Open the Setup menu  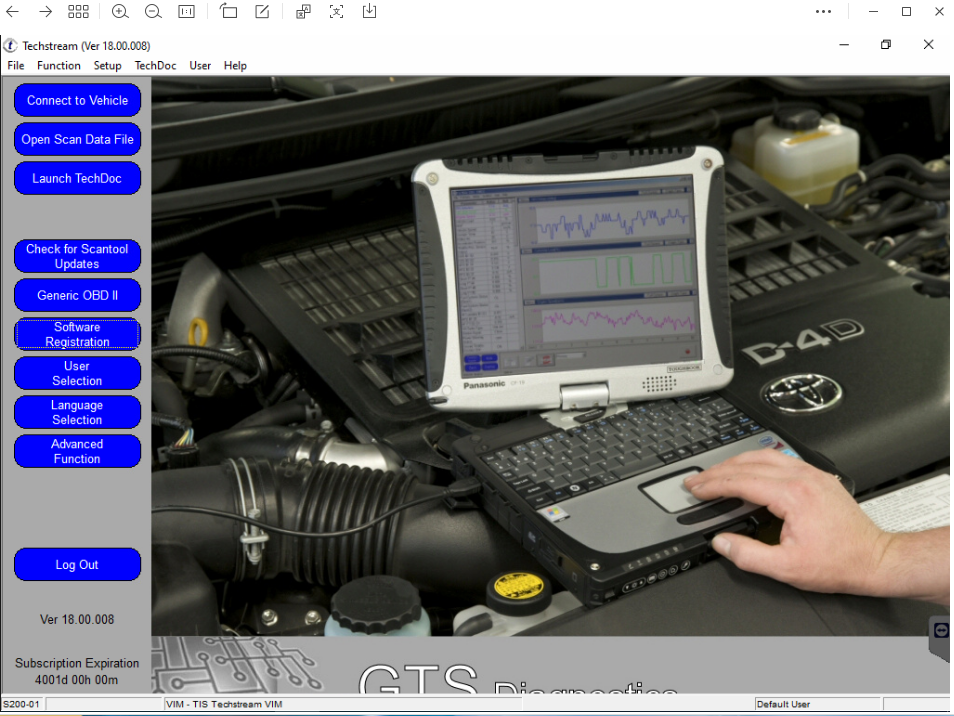[x=107, y=66]
